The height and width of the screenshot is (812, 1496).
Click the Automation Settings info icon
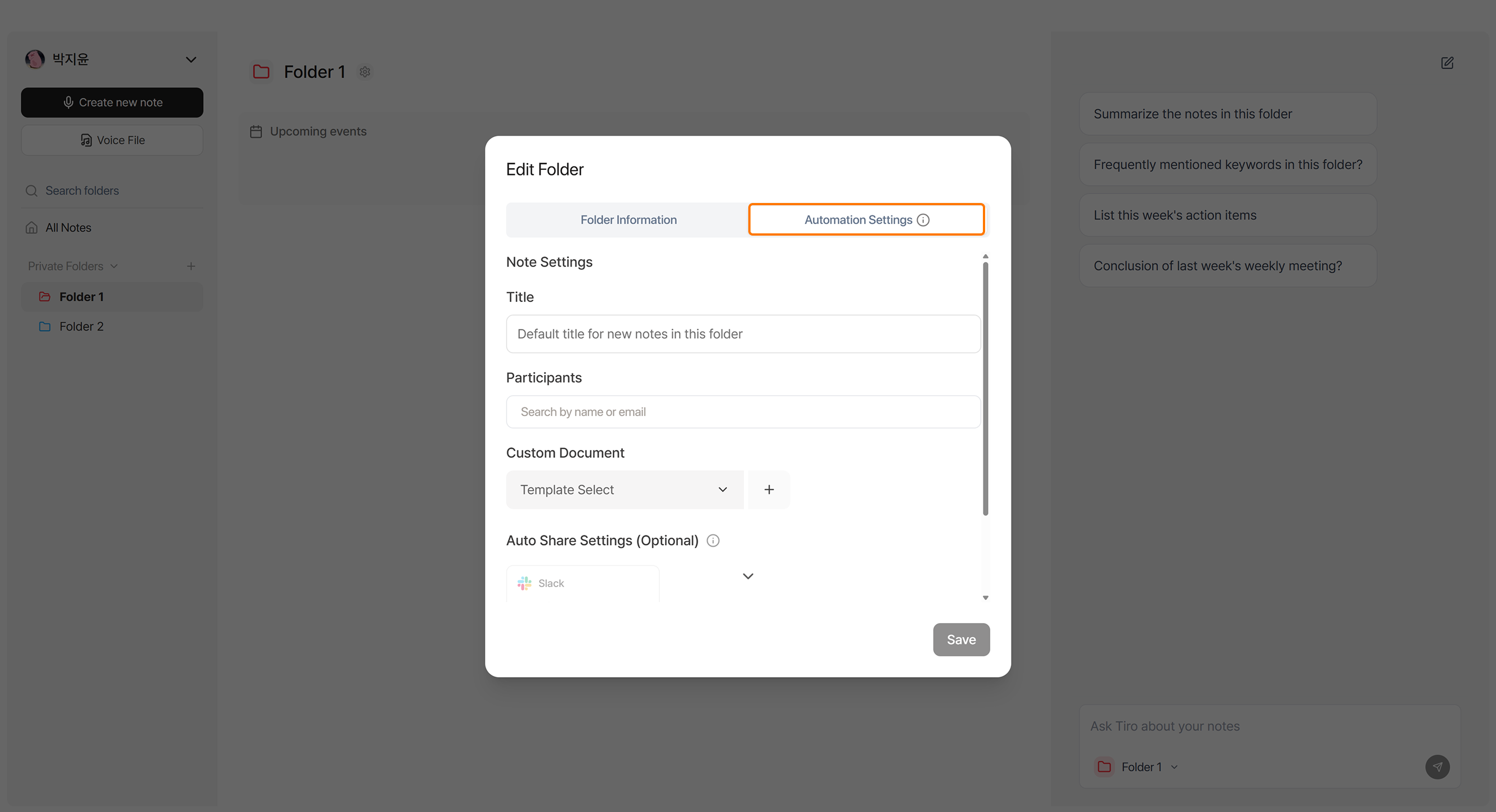tap(923, 220)
